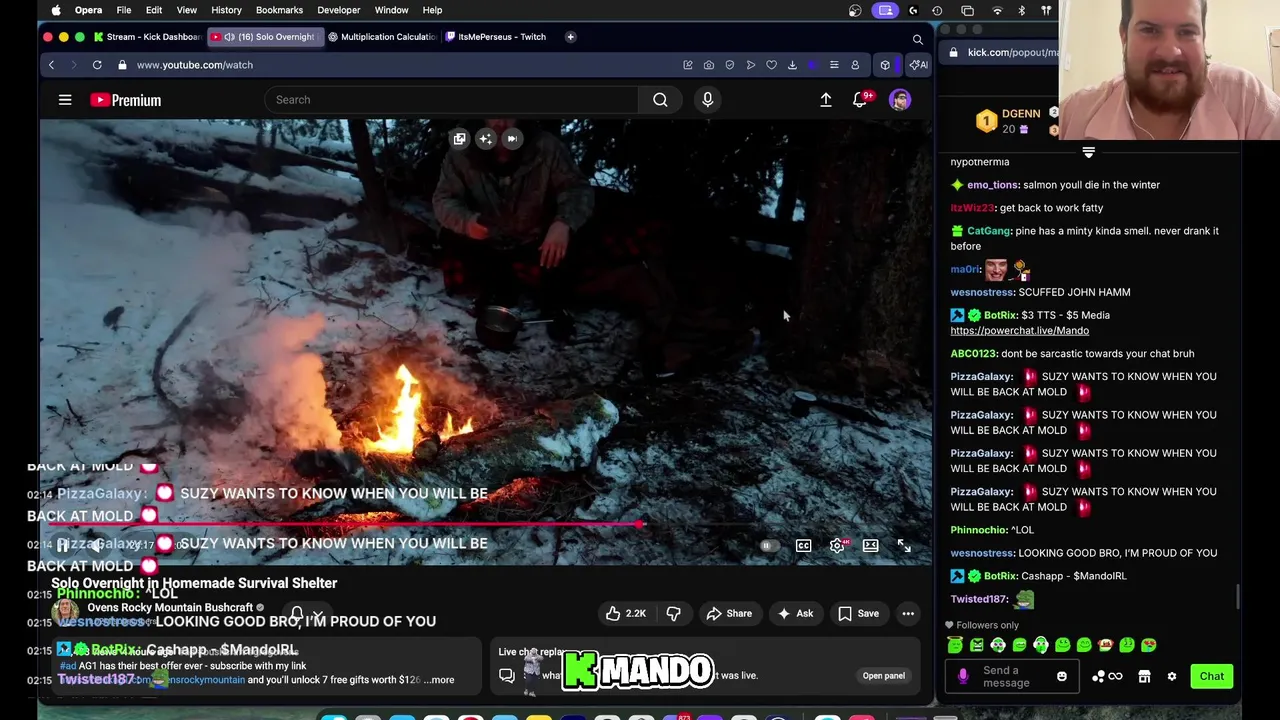The height and width of the screenshot is (720, 1280).
Task: Open video player settings gear
Action: [x=837, y=546]
